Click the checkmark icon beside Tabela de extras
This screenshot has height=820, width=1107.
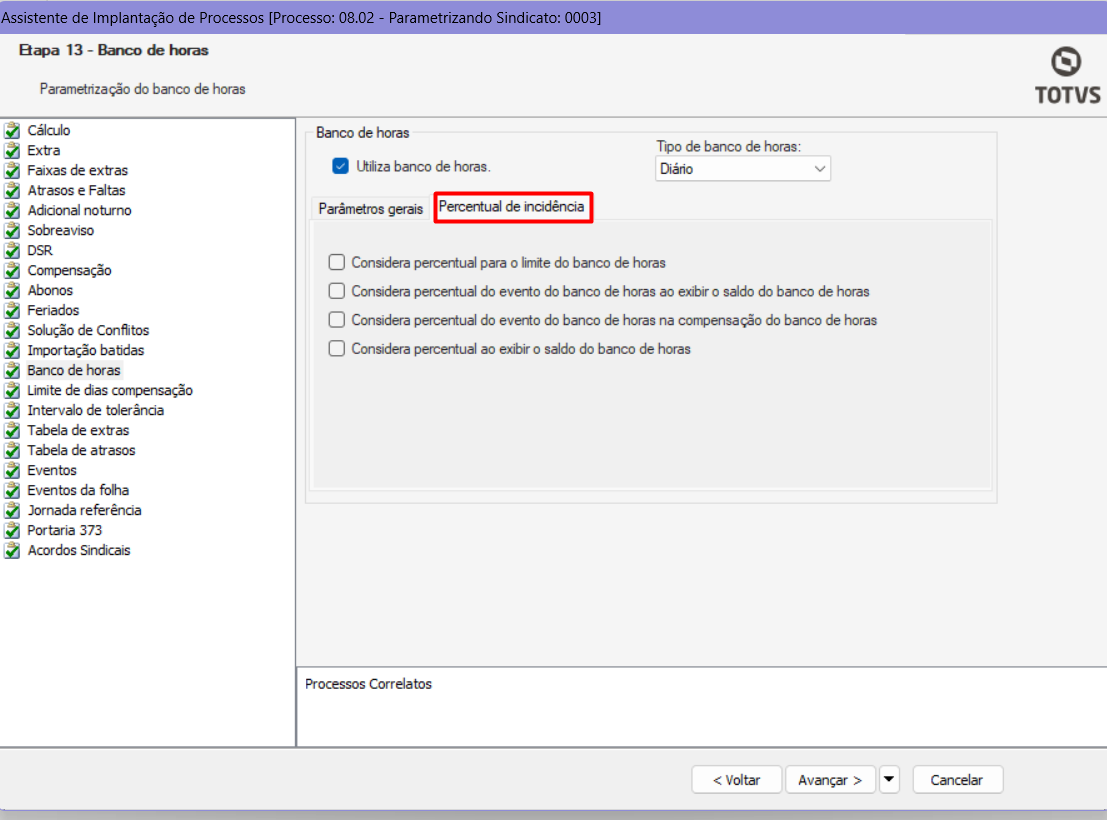(x=12, y=431)
